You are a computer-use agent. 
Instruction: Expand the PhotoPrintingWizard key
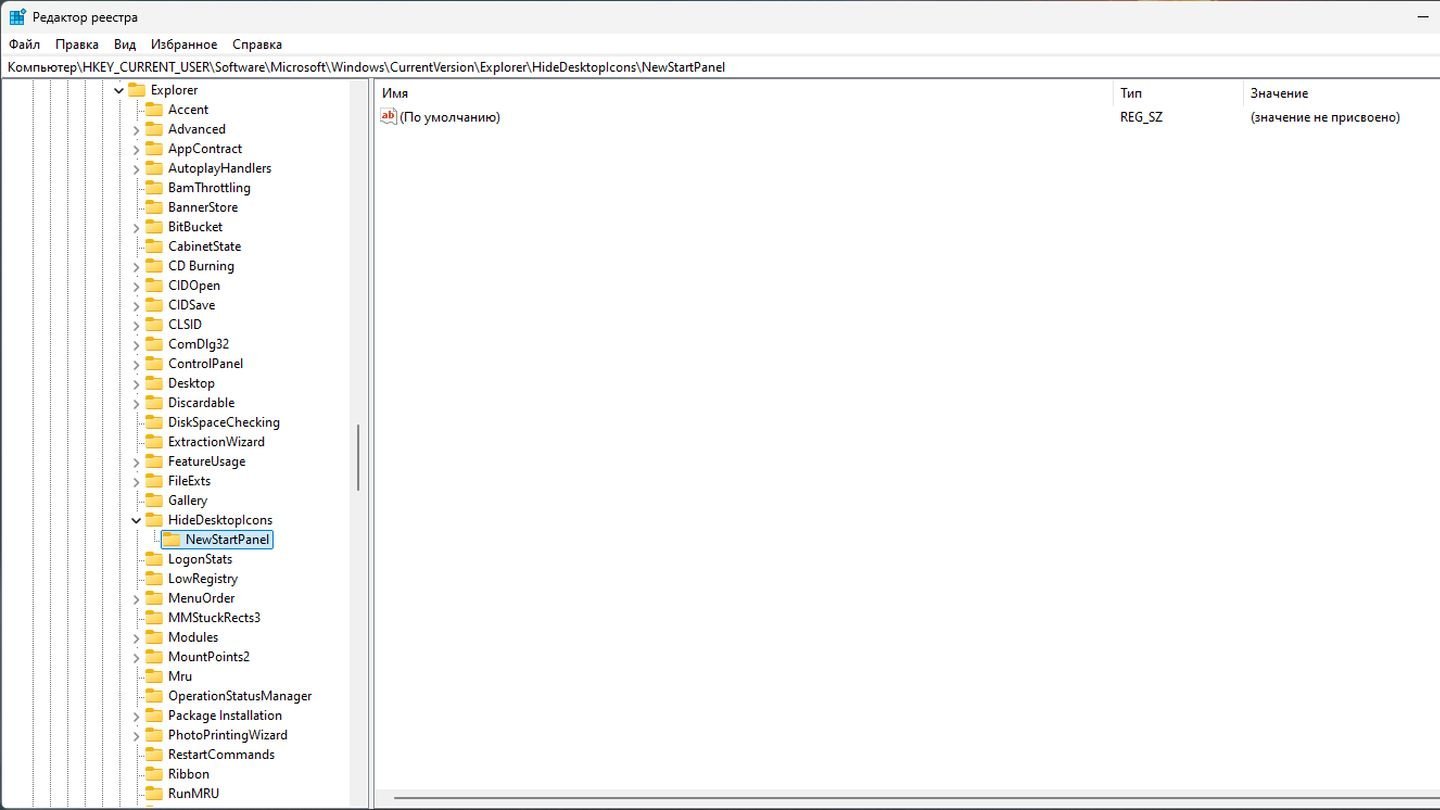136,735
